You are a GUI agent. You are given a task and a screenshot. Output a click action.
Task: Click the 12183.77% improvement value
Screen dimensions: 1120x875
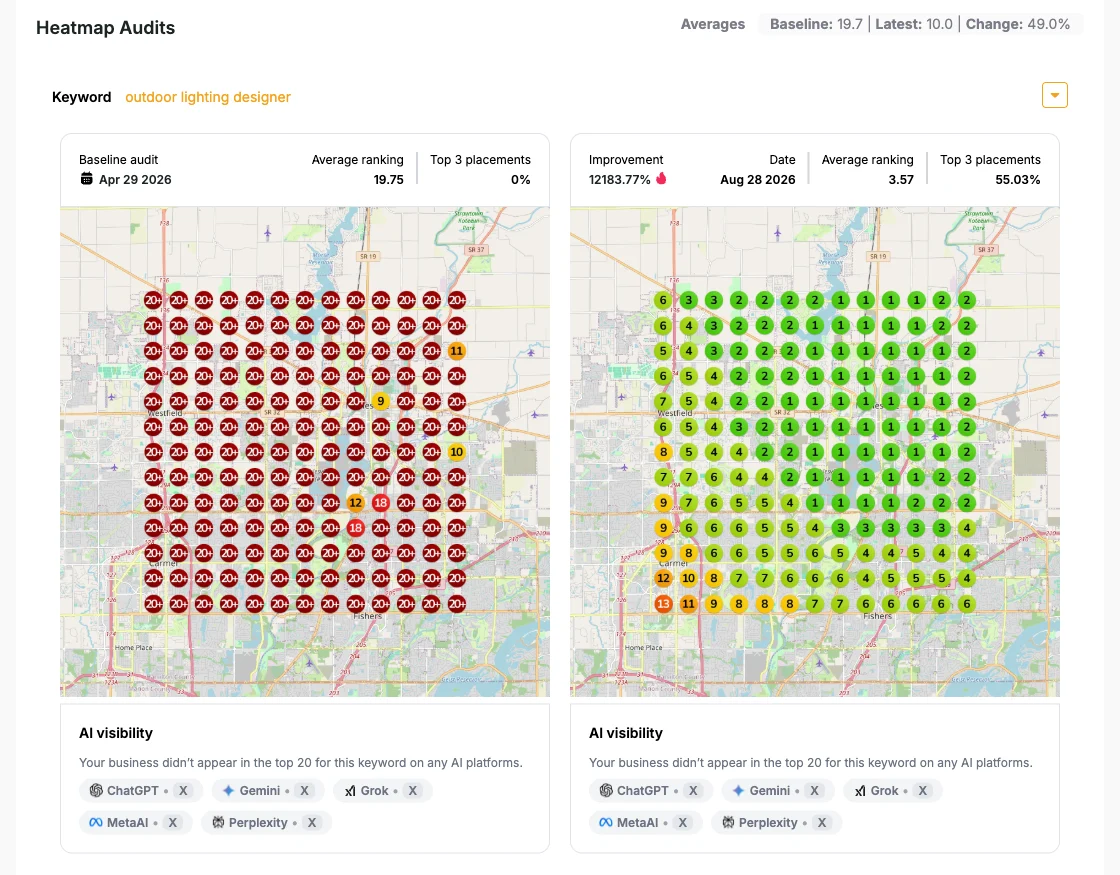coord(619,179)
